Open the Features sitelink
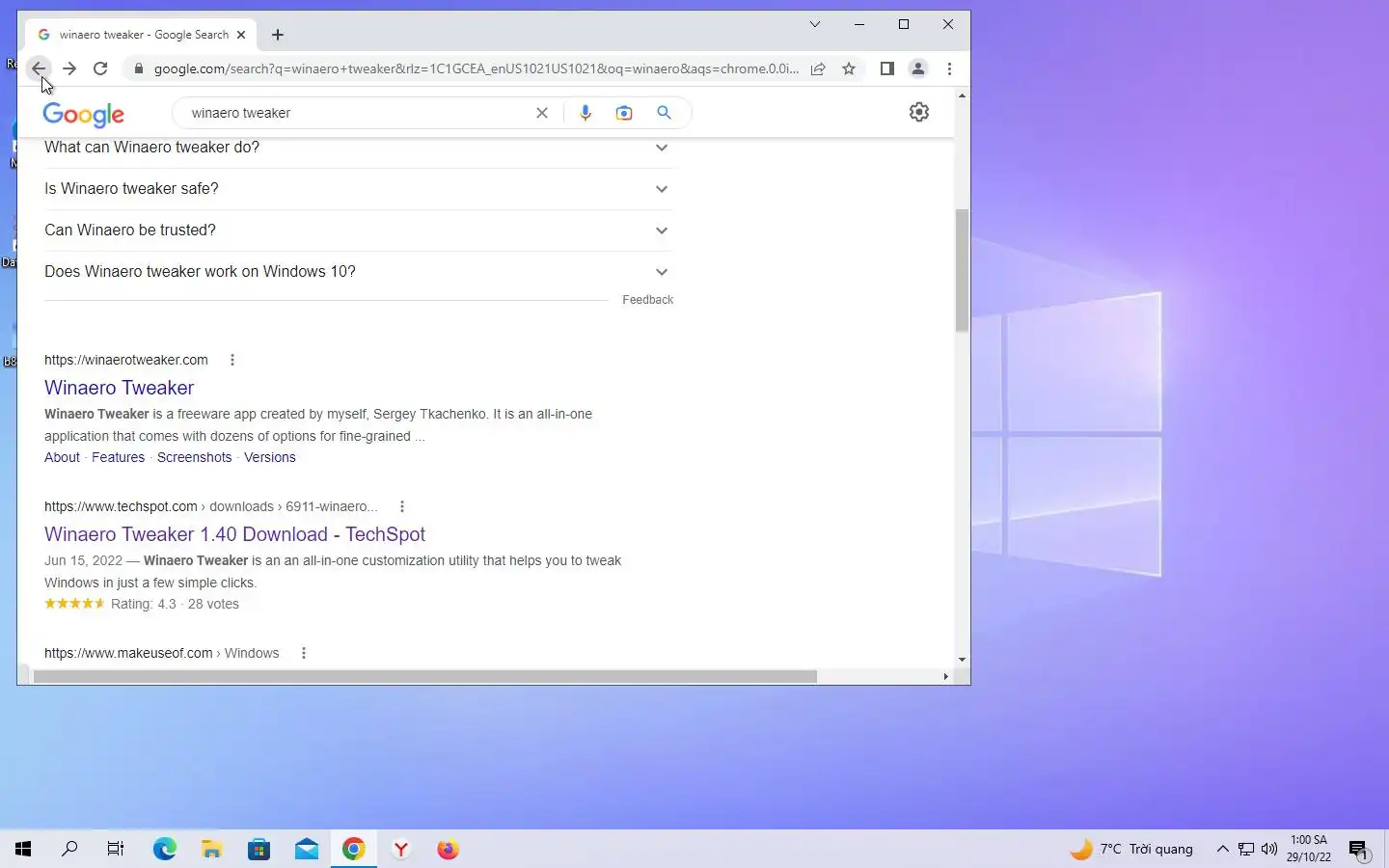Viewport: 1389px width, 868px height. (118, 457)
